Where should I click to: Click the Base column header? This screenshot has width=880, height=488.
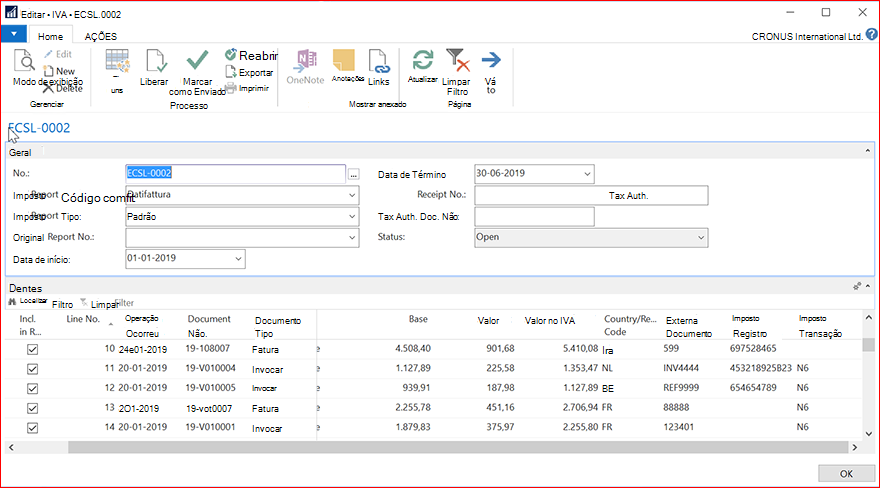[418, 319]
